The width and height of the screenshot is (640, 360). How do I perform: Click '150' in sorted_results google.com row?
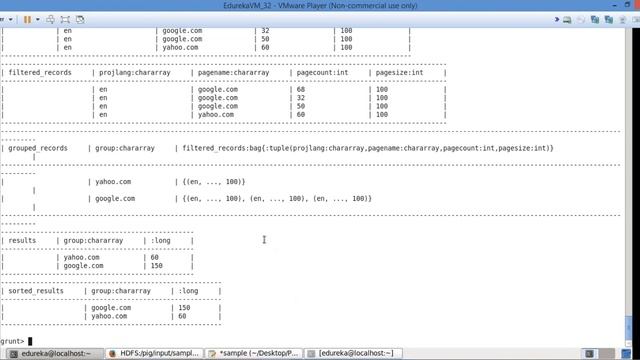[184, 308]
